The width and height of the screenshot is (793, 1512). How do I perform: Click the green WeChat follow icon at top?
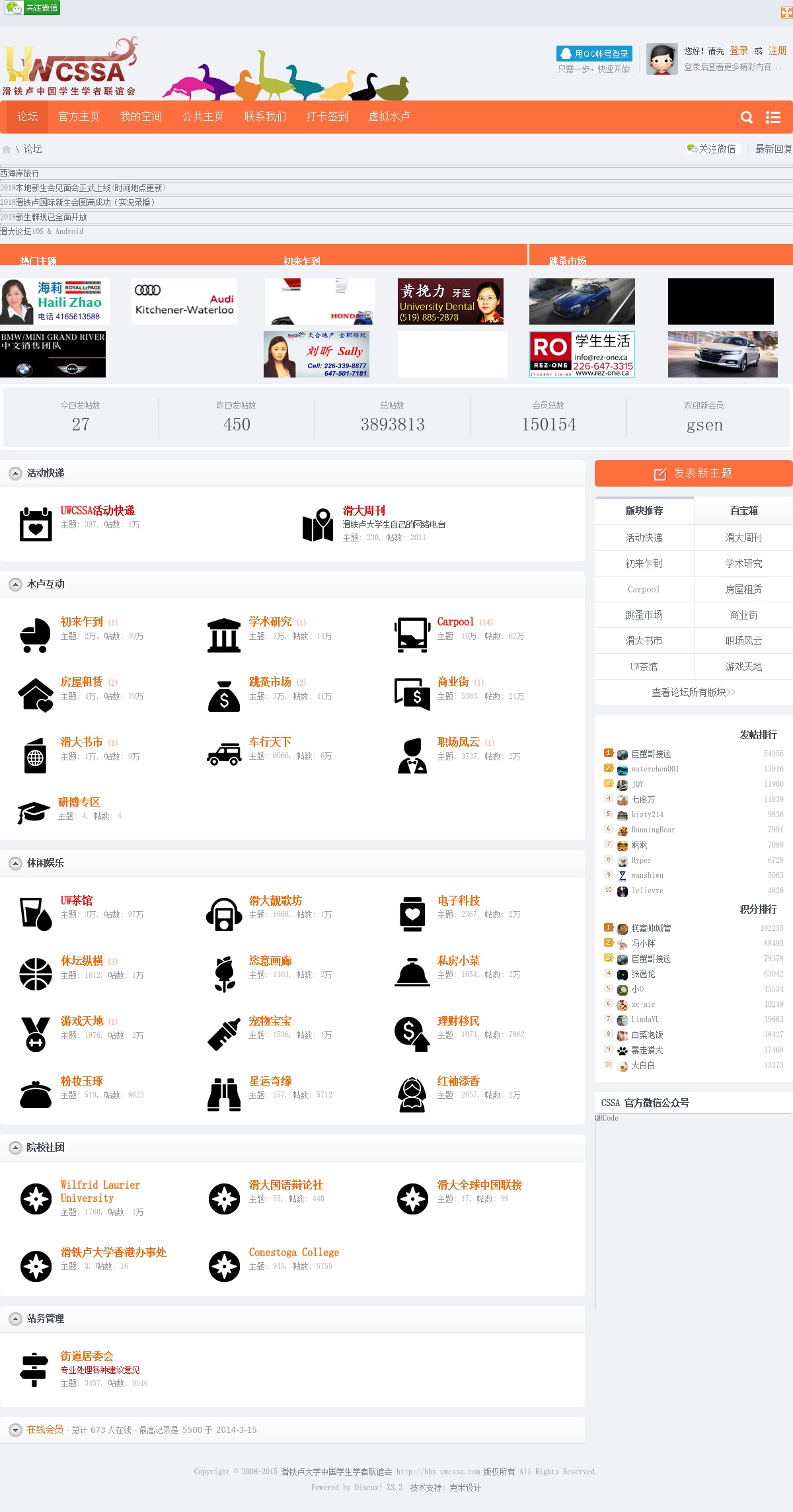[x=32, y=8]
